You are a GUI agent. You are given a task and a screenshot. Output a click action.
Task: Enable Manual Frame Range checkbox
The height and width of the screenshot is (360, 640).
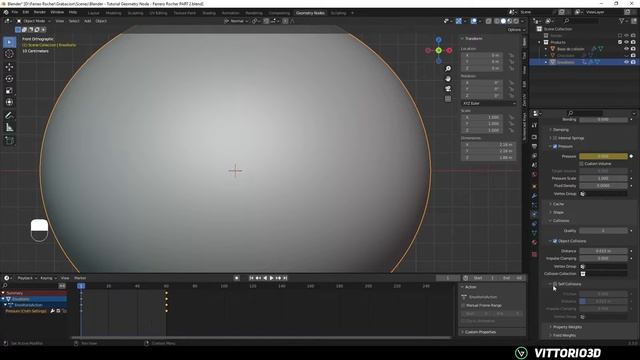464,305
